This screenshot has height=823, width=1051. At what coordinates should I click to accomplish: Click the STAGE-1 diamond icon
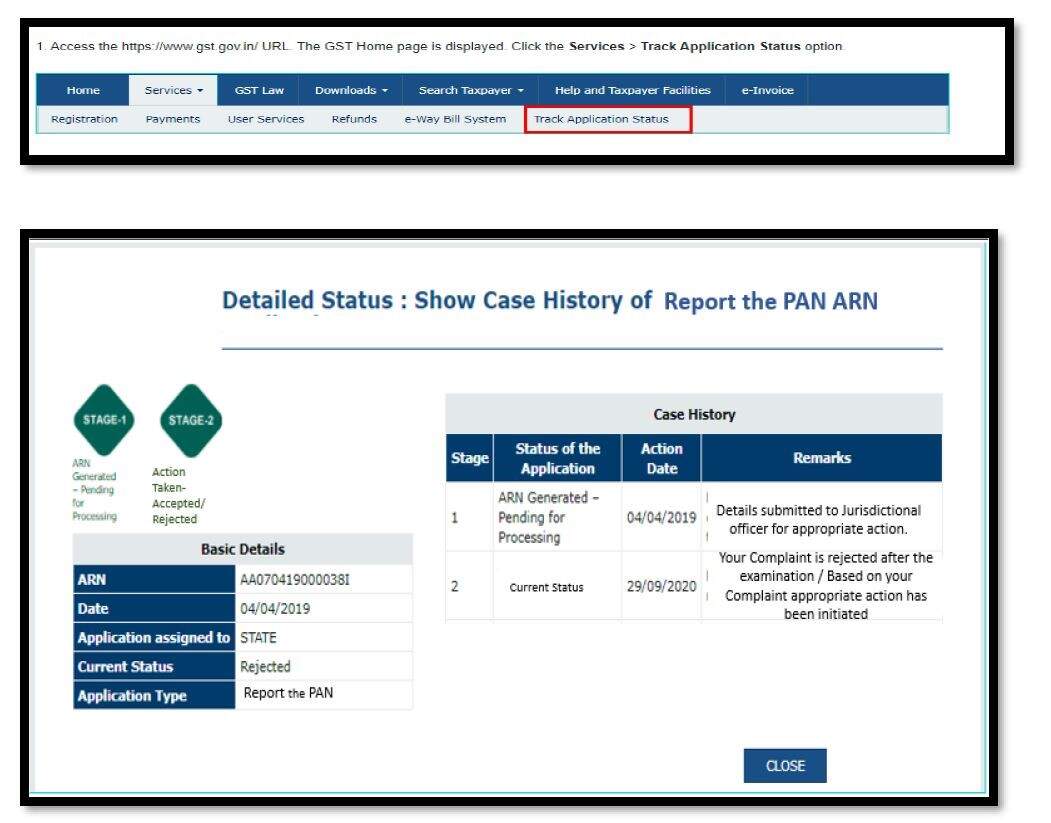tap(104, 420)
